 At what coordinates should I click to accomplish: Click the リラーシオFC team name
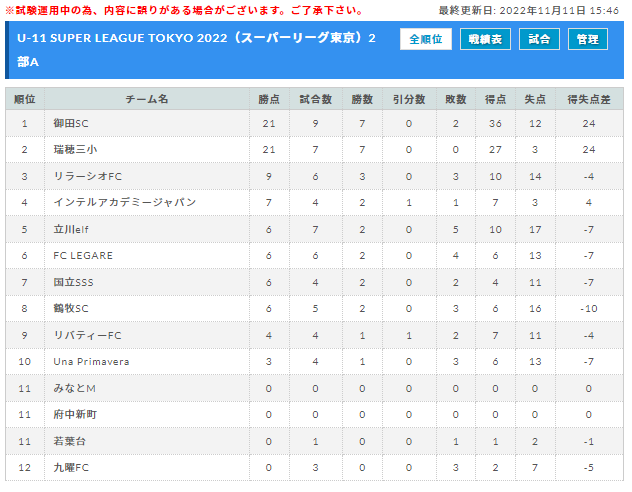[87, 176]
